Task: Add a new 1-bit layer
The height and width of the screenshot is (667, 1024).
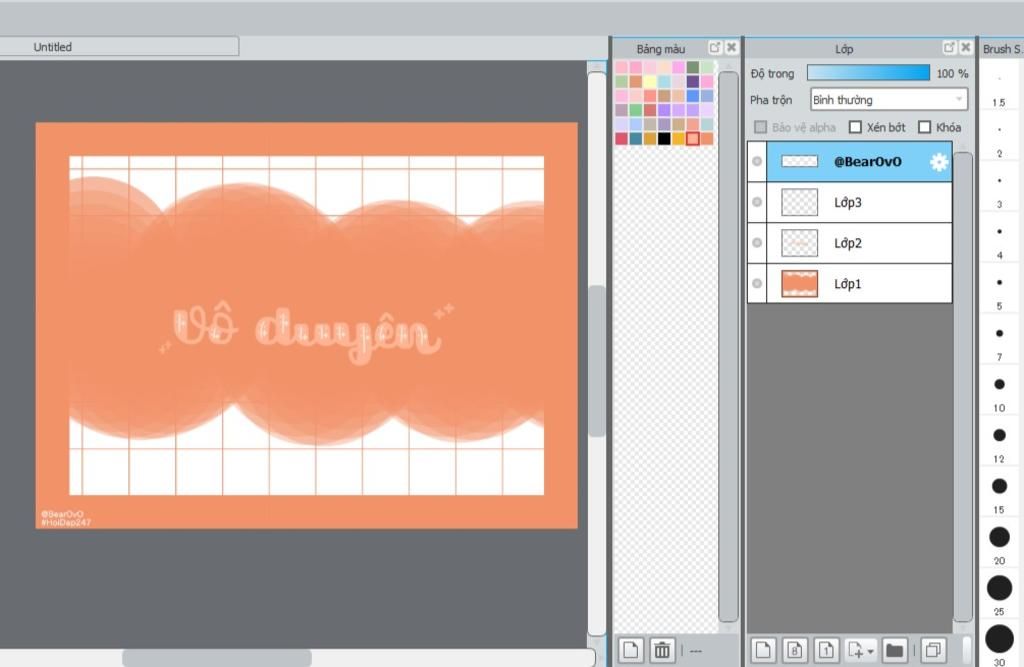Action: coord(826,650)
